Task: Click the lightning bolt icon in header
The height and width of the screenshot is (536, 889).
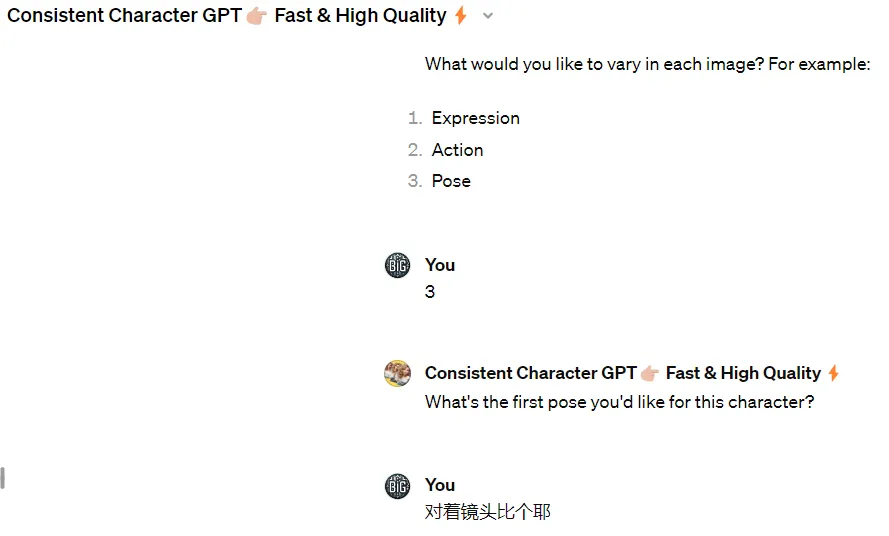Action: [x=460, y=15]
